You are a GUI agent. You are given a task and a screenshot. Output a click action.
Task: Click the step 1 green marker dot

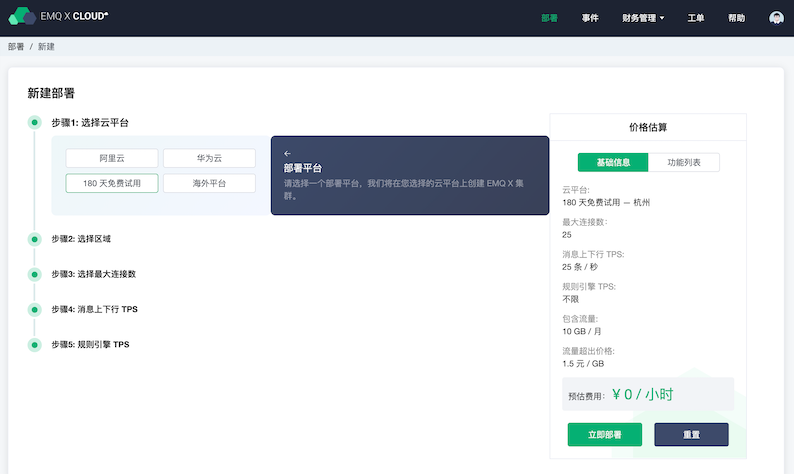(34, 122)
